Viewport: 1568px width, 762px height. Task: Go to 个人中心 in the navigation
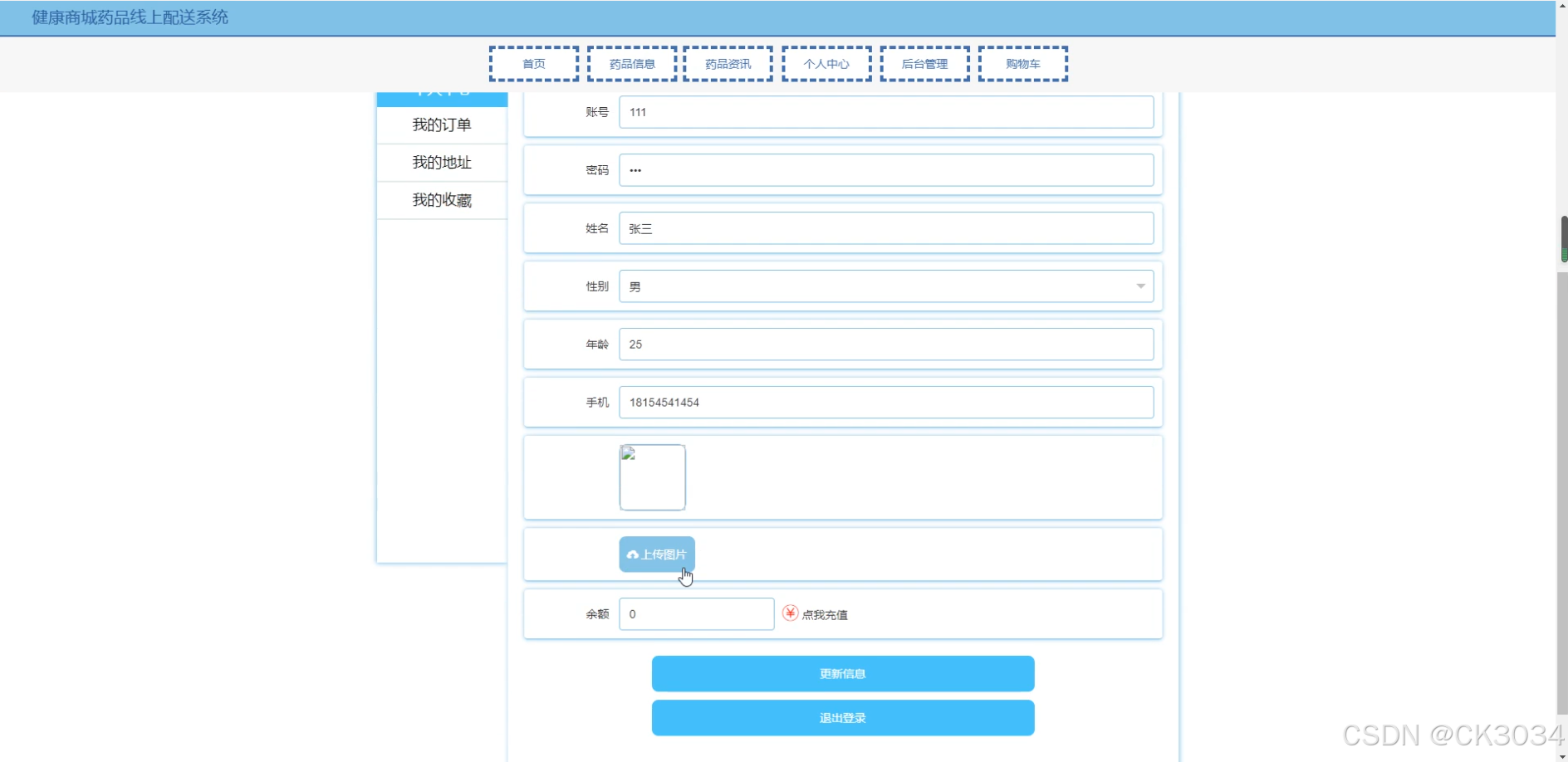(826, 63)
